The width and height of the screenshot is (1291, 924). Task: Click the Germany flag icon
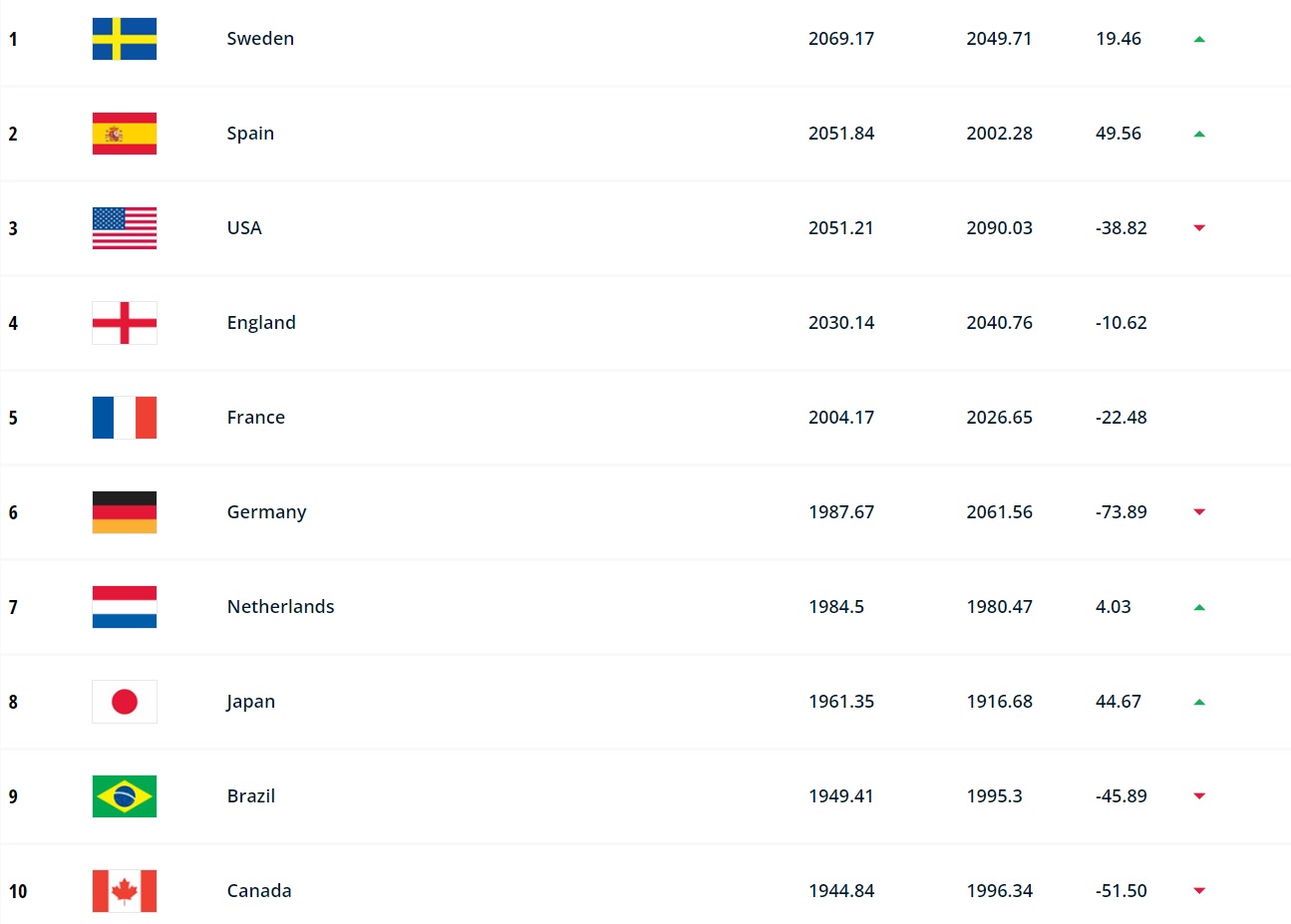[125, 512]
